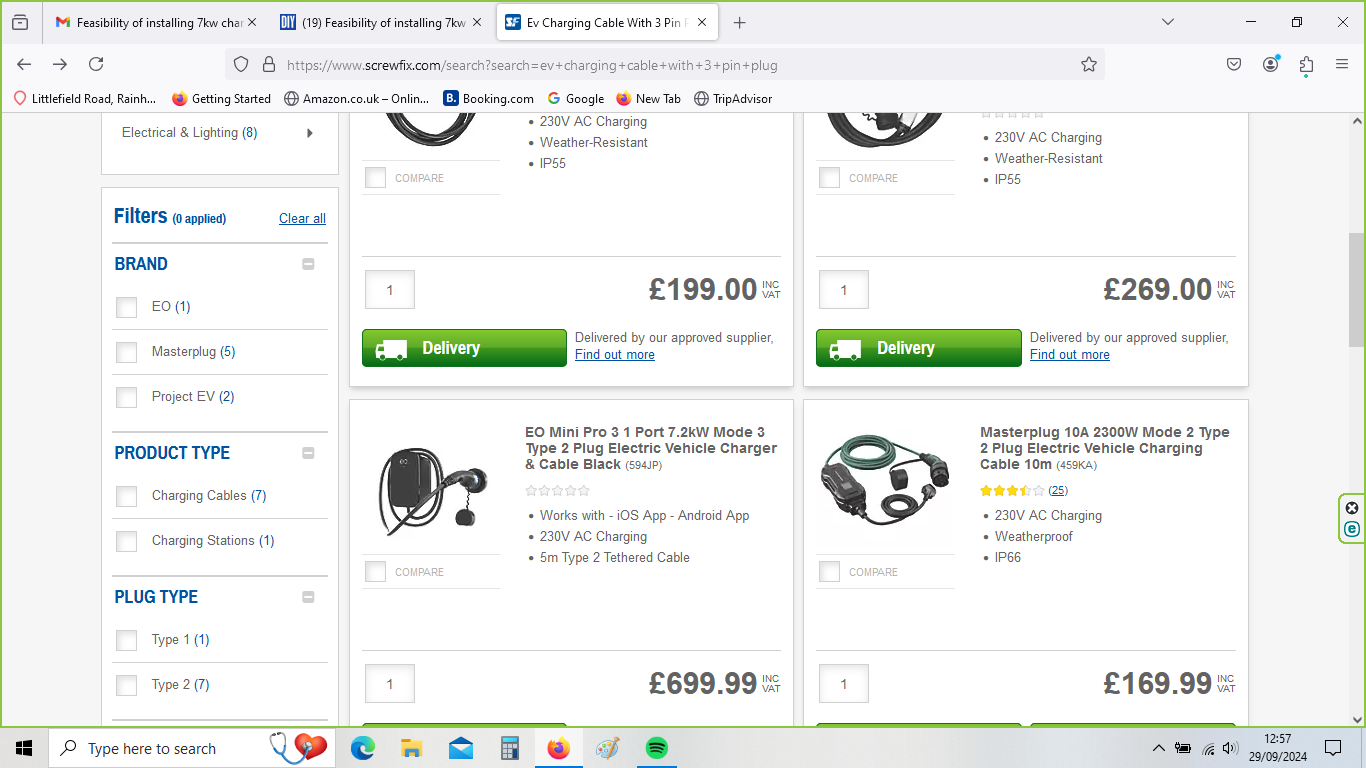
Task: Open the Firefox extensions puzzle icon
Action: 1306,64
